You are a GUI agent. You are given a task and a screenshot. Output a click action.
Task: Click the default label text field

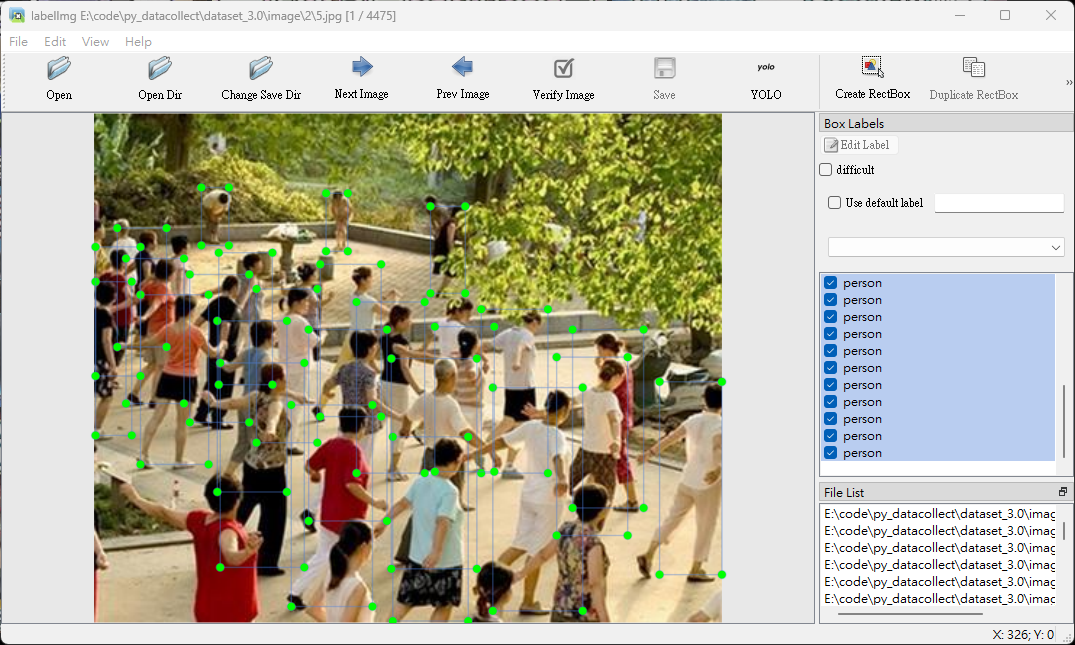pos(998,203)
